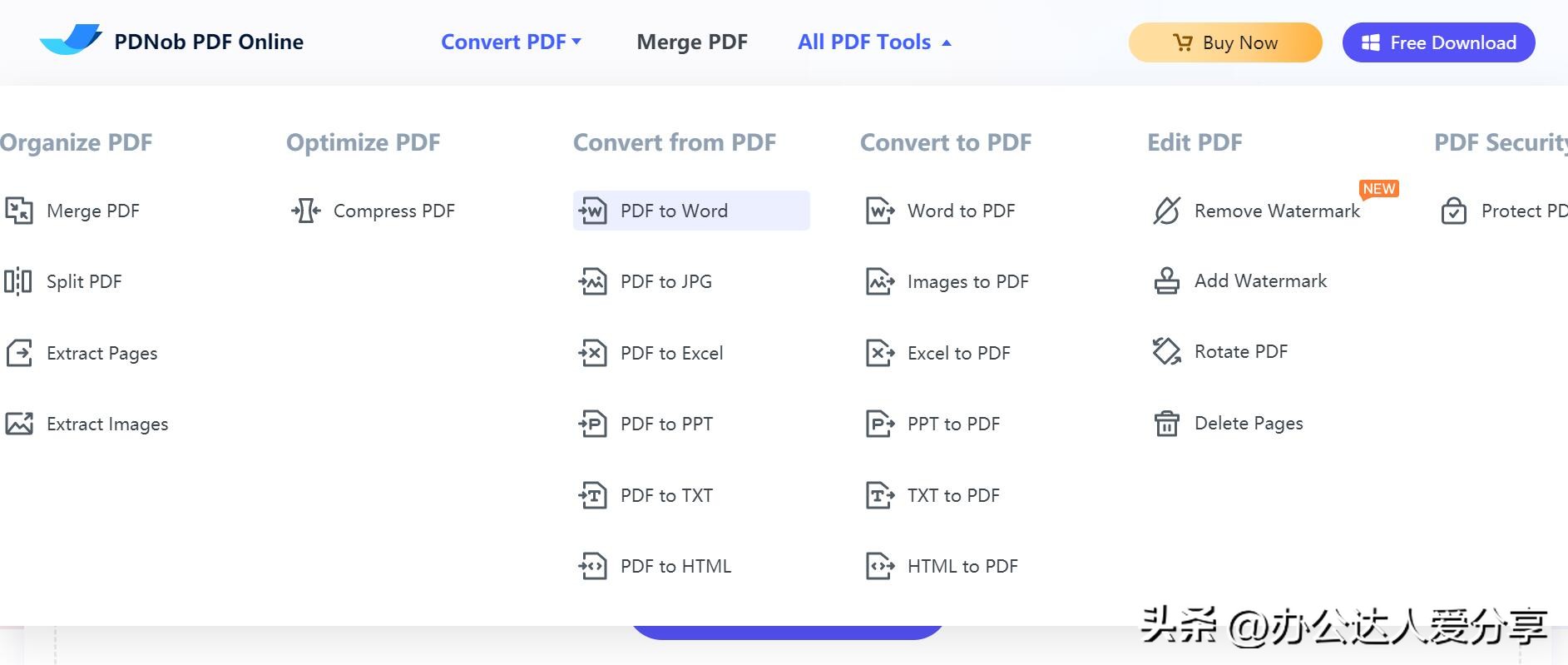
Task: Click the Images to PDF icon
Action: point(880,281)
